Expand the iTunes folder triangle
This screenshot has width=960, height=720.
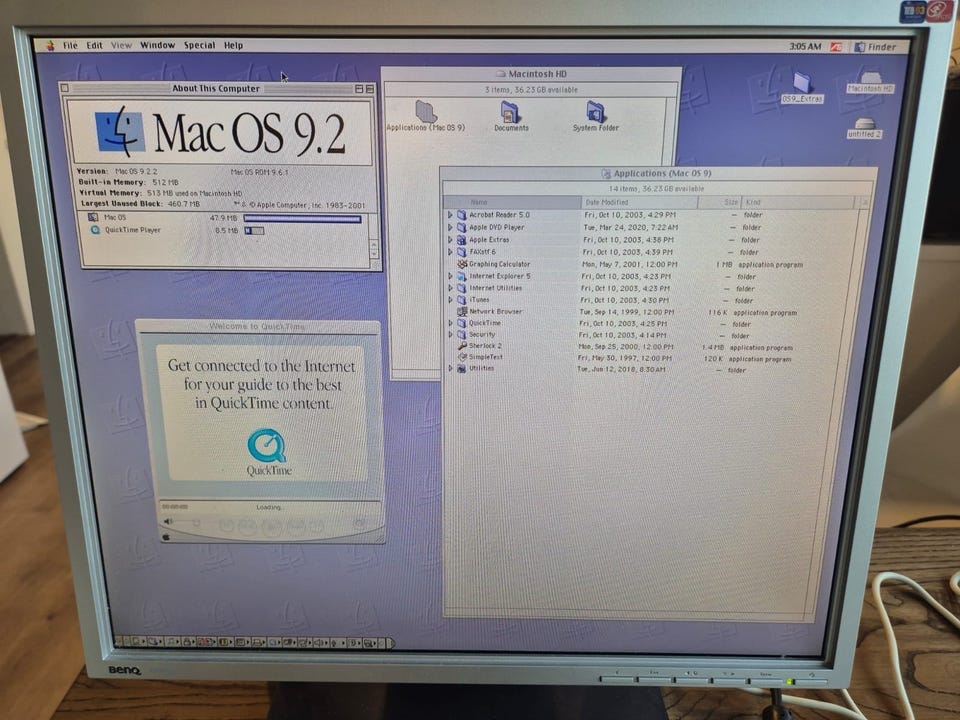pos(450,300)
